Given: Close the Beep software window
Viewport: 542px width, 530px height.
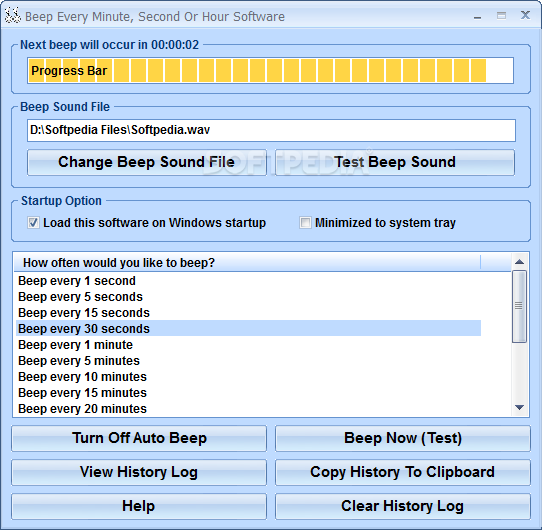Looking at the screenshot, I should 525,15.
